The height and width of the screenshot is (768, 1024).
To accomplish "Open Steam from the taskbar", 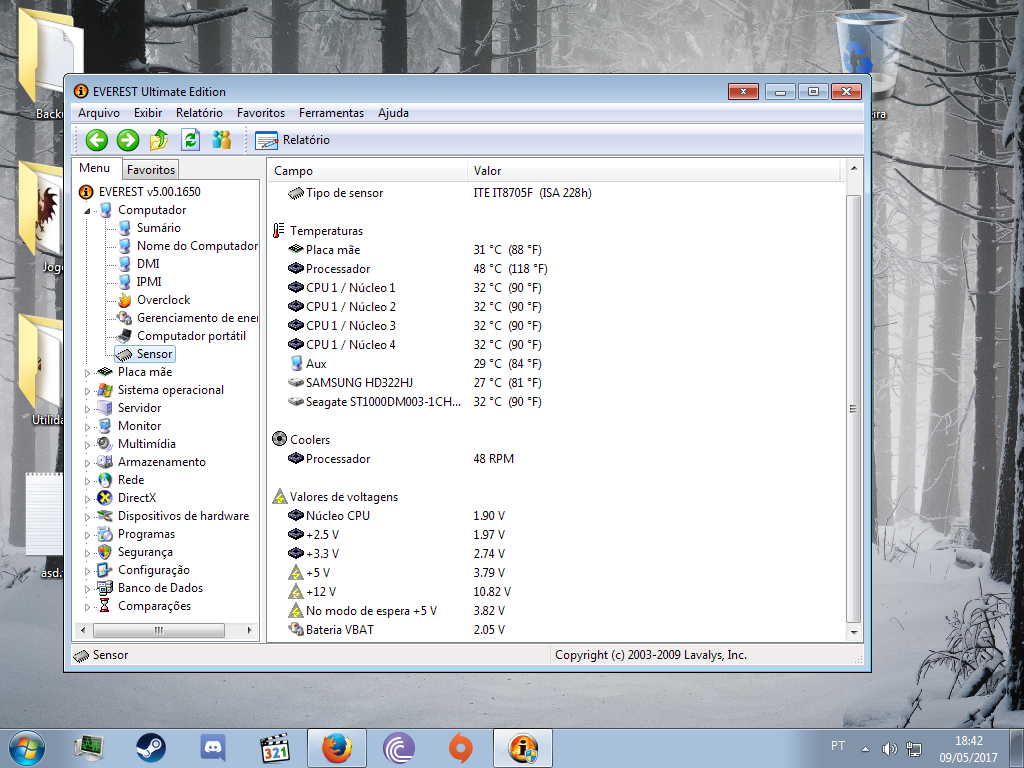I will (x=151, y=748).
